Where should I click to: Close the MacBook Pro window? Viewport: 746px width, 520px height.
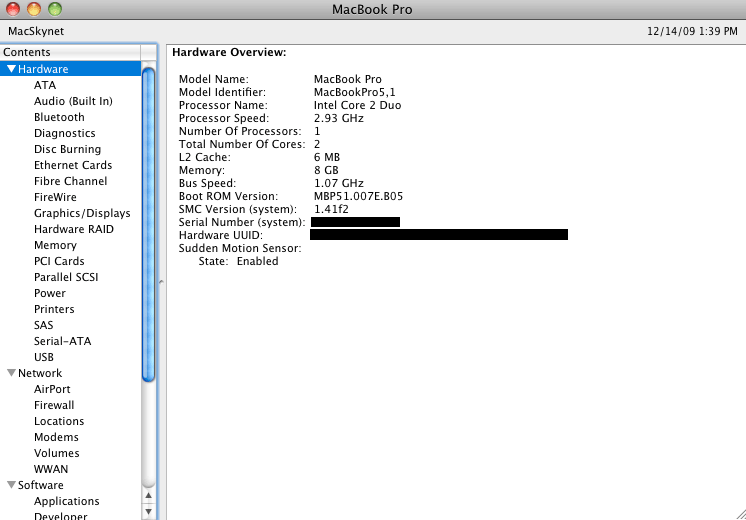13,9
